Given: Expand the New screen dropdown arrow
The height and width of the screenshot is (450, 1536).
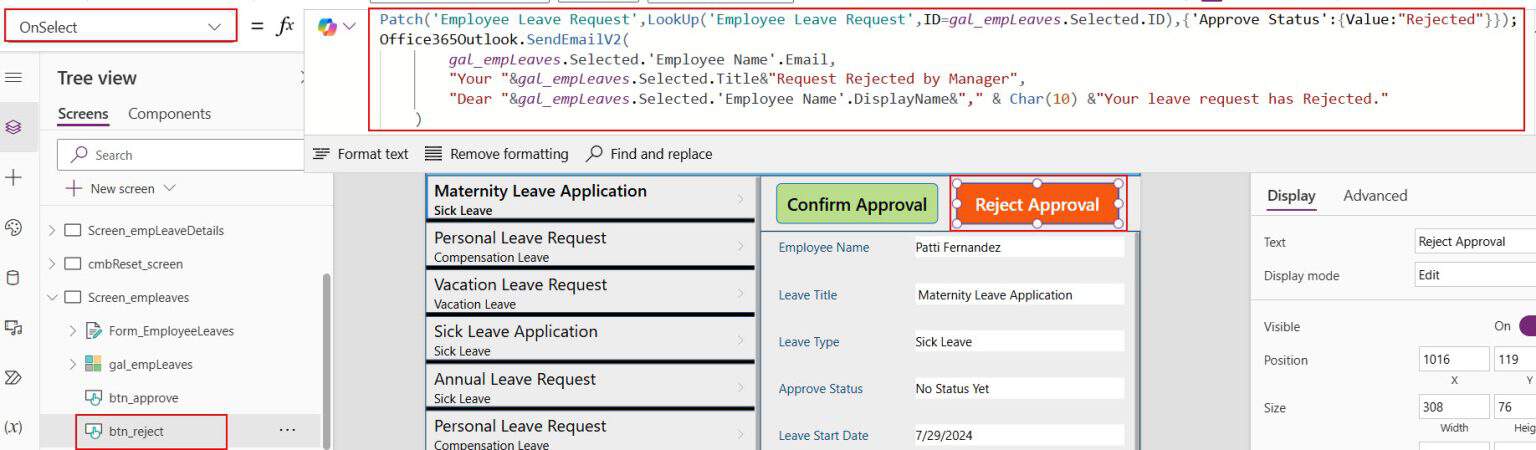Looking at the screenshot, I should pyautogui.click(x=169, y=188).
